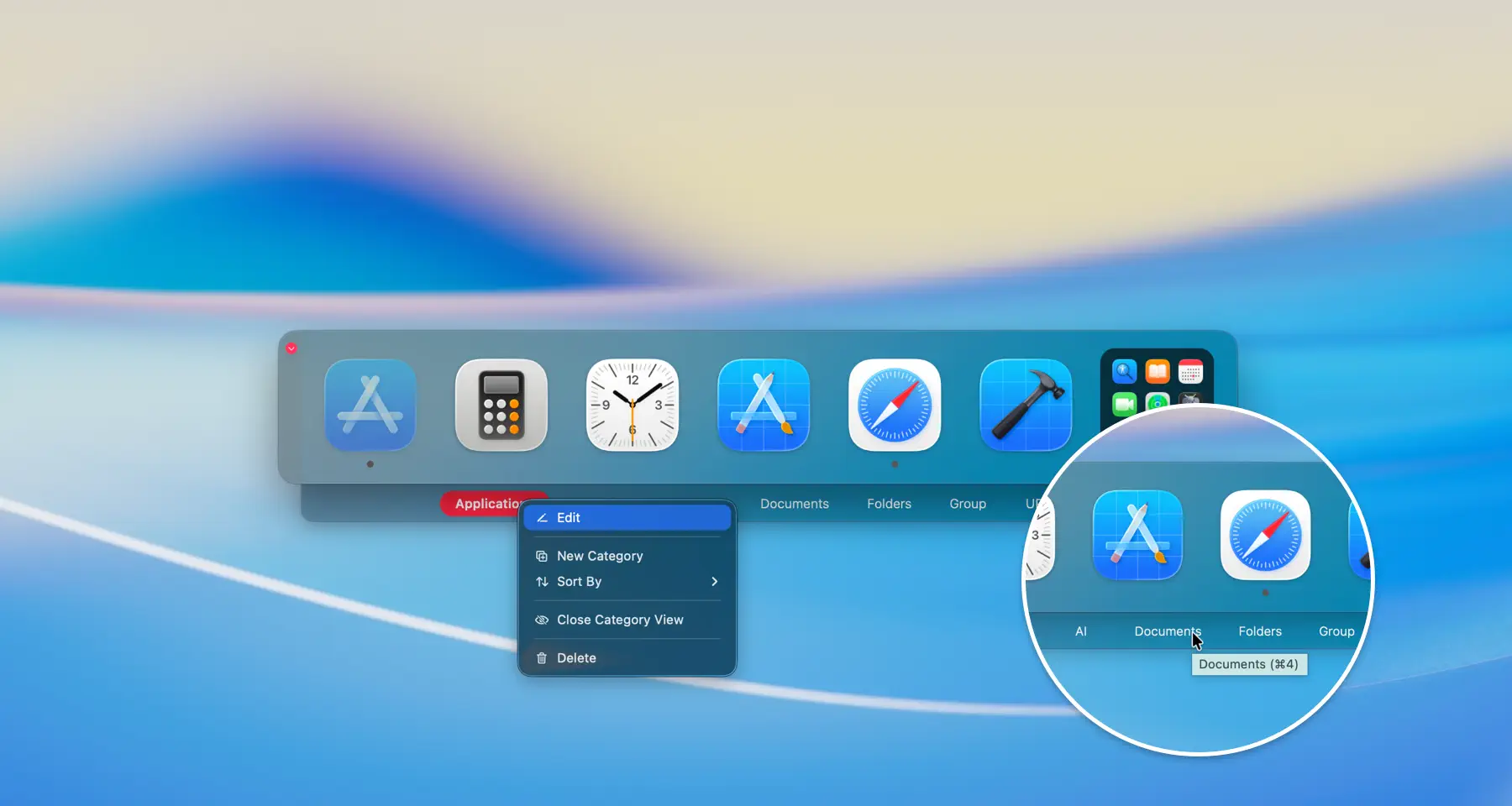Select the Folders tab inside the magnified circle
1512x806 pixels.
pos(1260,631)
